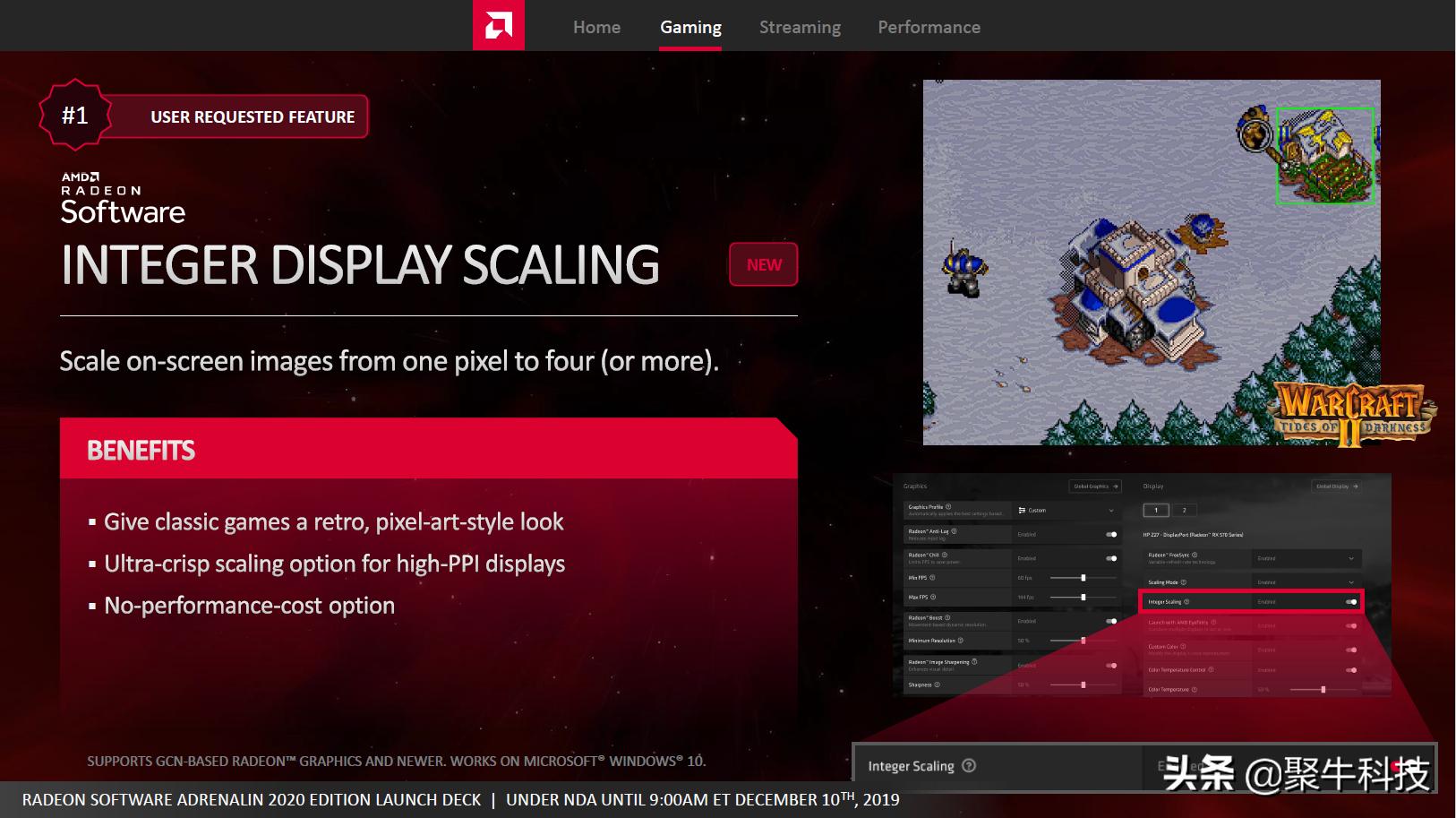This screenshot has height=818, width=1456.
Task: Click the "HP Z27 - DisplayPort" monitor label
Action: pyautogui.click(x=1193, y=535)
